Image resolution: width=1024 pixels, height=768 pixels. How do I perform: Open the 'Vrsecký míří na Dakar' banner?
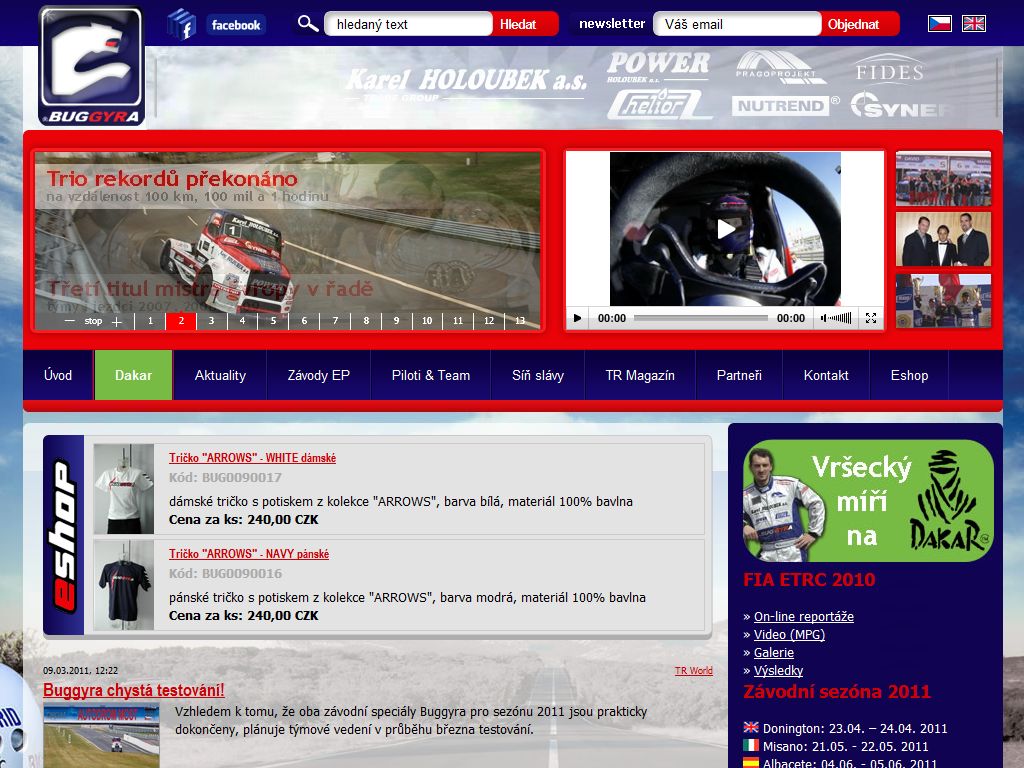[x=868, y=501]
